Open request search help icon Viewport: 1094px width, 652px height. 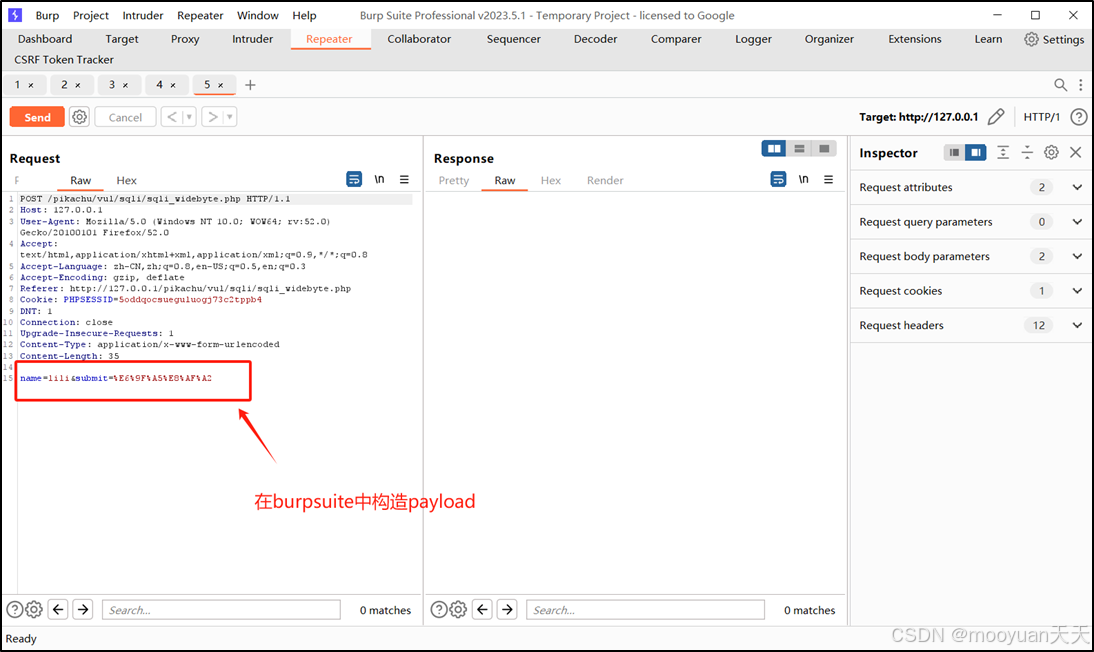click(15, 609)
